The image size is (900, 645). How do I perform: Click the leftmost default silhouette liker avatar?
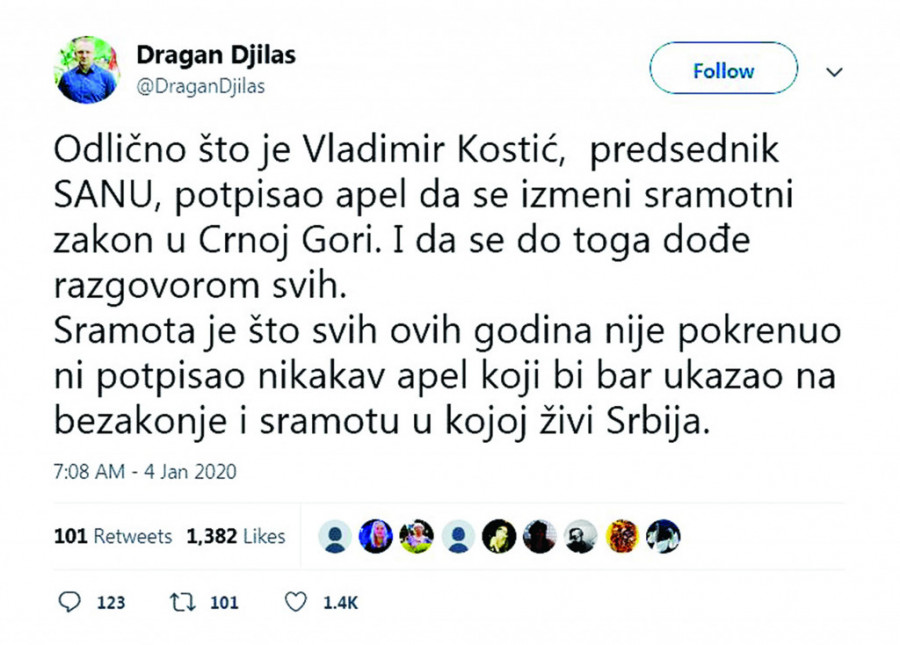[x=335, y=536]
